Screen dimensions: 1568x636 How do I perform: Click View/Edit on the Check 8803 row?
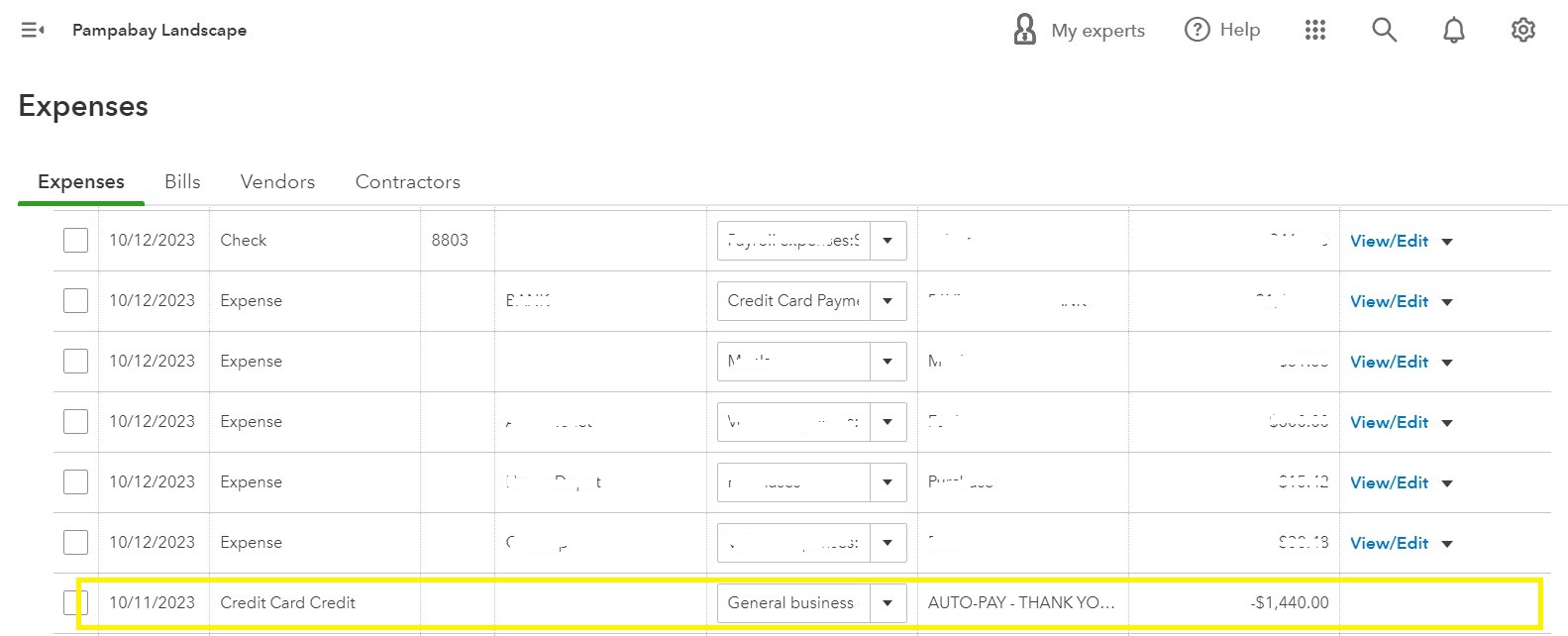pyautogui.click(x=1389, y=241)
